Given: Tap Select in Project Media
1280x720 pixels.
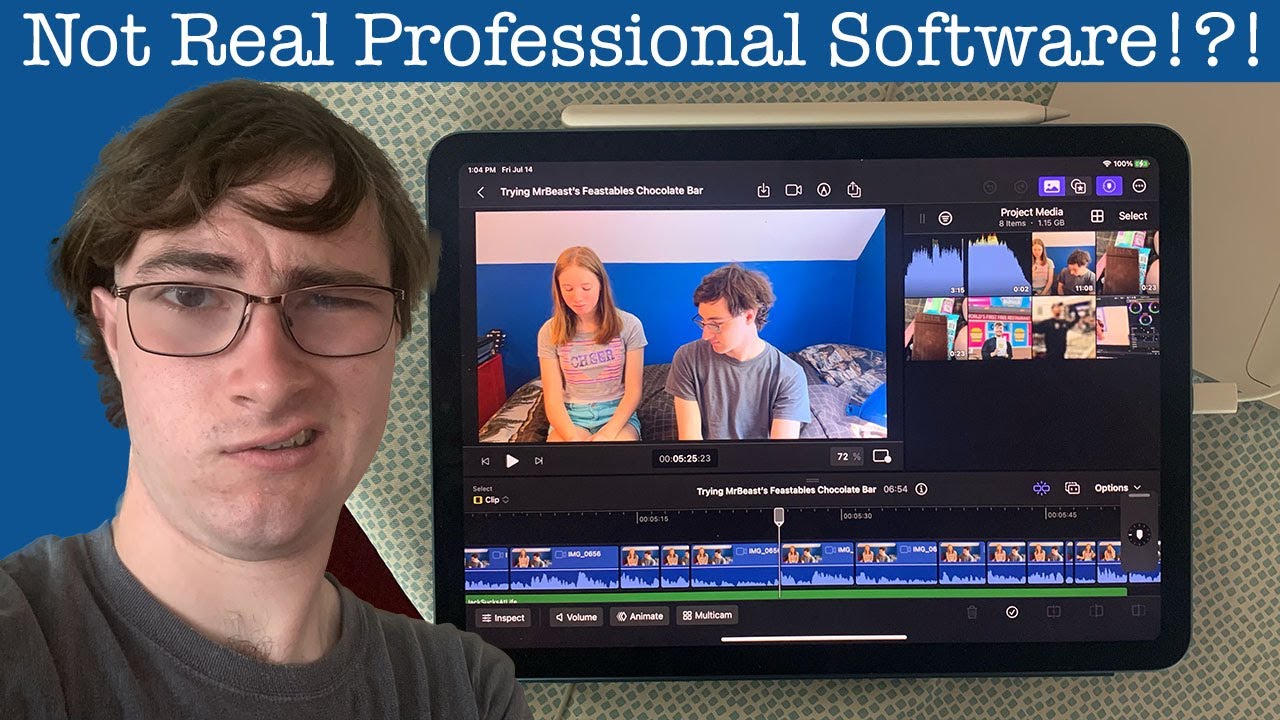Looking at the screenshot, I should coord(1133,216).
